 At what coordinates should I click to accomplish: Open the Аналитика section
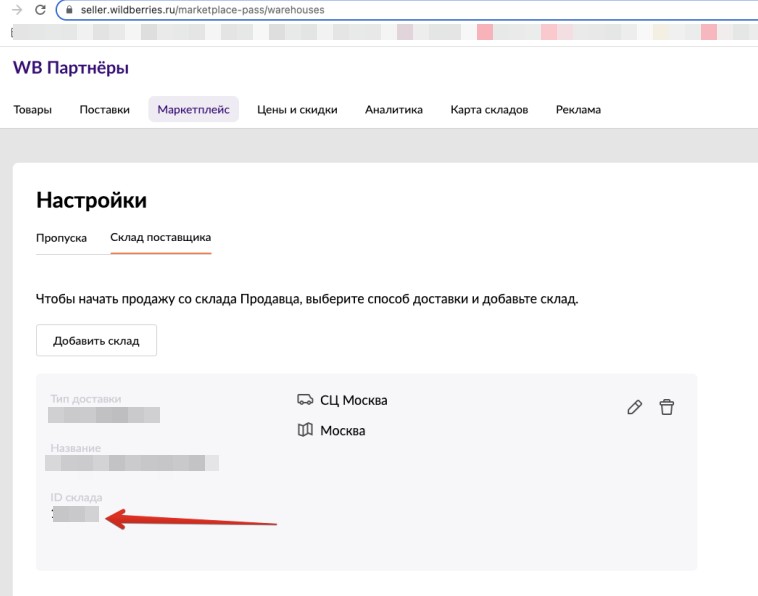click(x=394, y=110)
